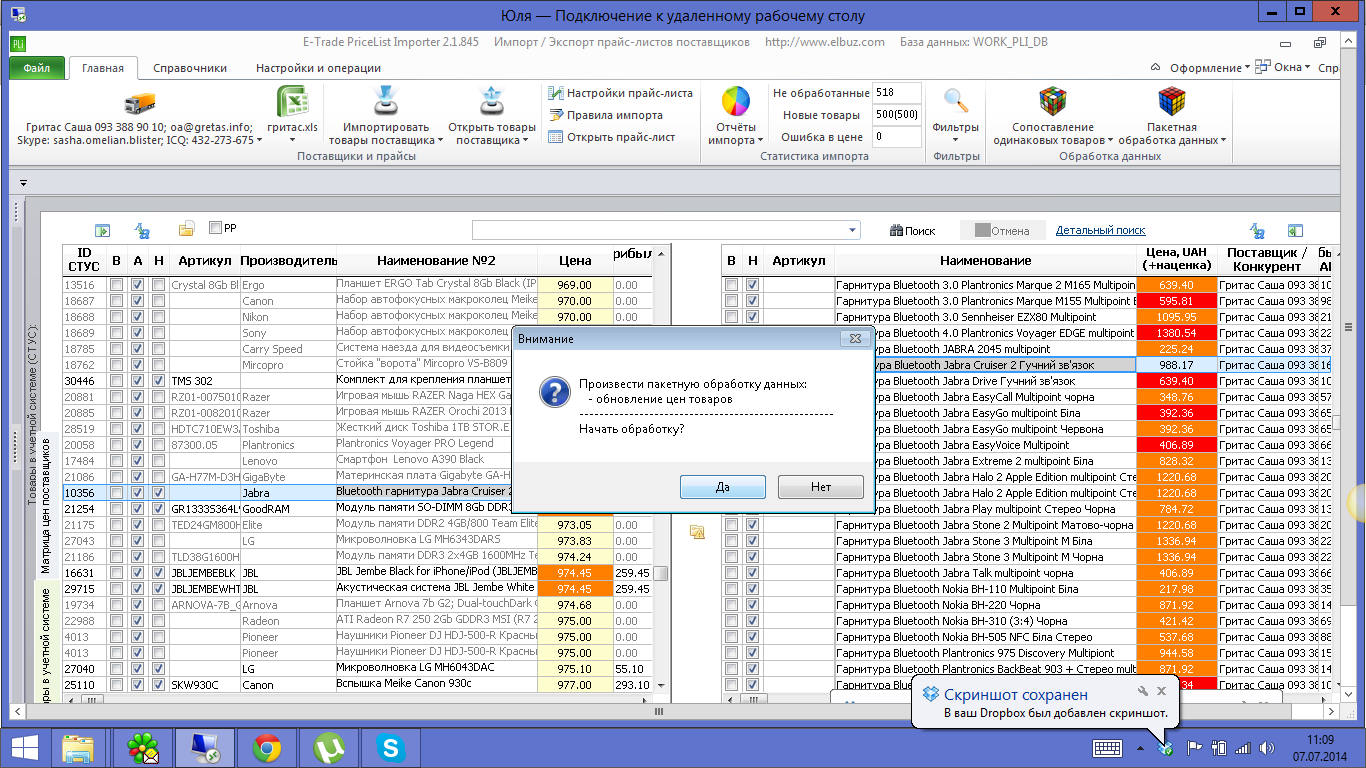Confirm the dialog with Да
The height and width of the screenshot is (768, 1366).
pyautogui.click(x=722, y=486)
